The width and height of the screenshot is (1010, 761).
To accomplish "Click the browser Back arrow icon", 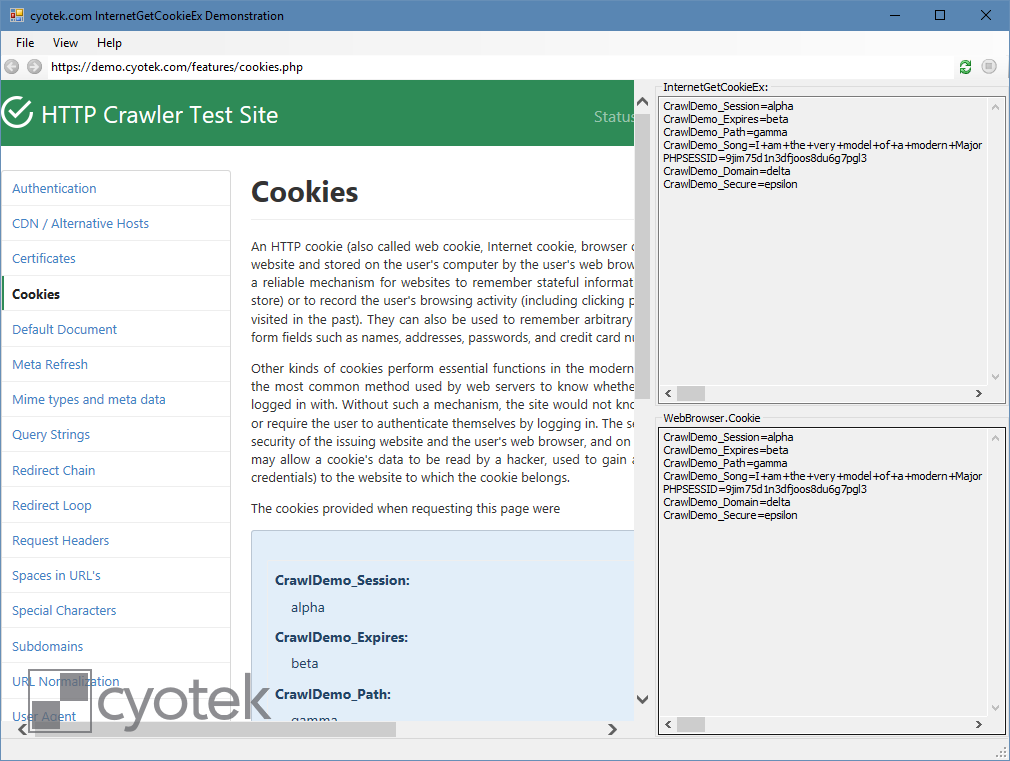I will (x=12, y=66).
